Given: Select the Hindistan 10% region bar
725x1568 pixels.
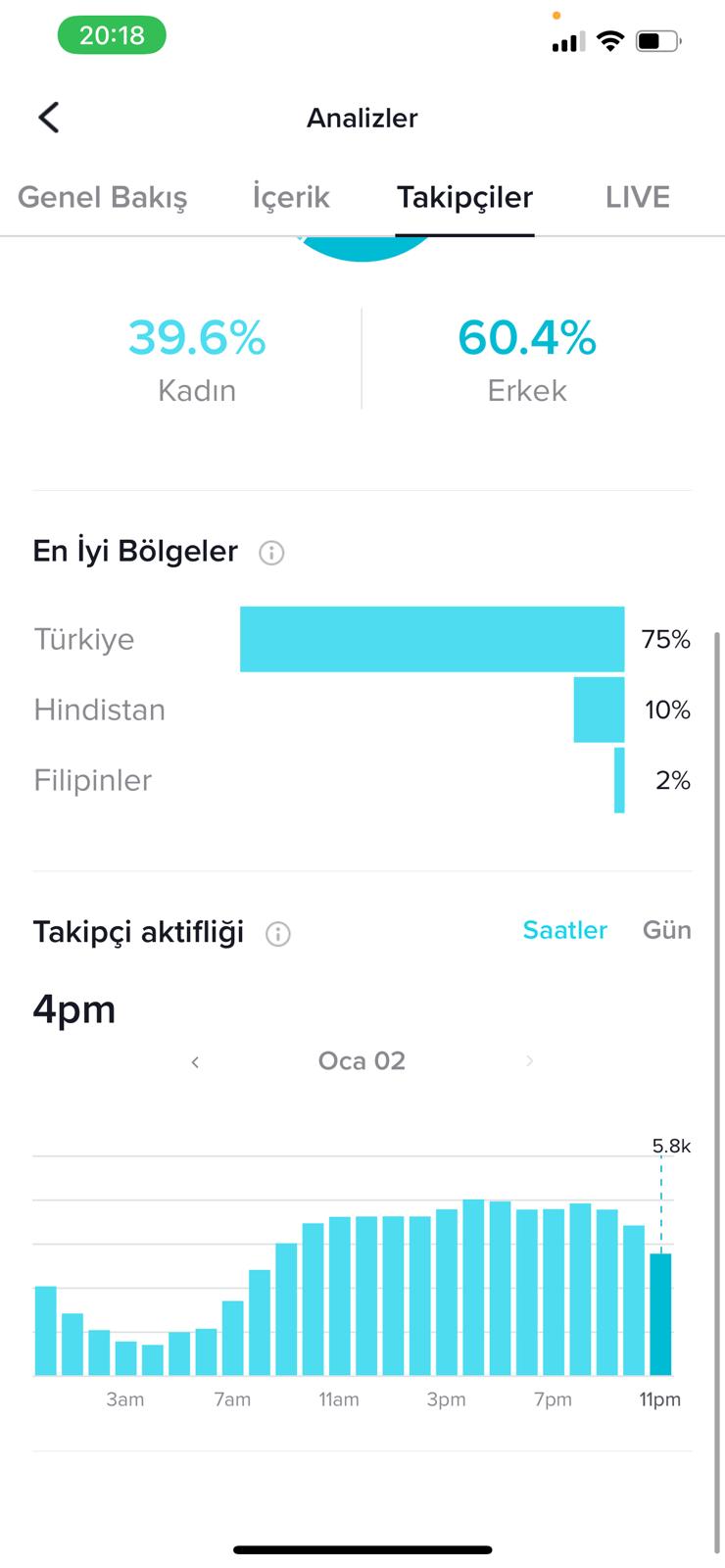Looking at the screenshot, I should pos(599,710).
